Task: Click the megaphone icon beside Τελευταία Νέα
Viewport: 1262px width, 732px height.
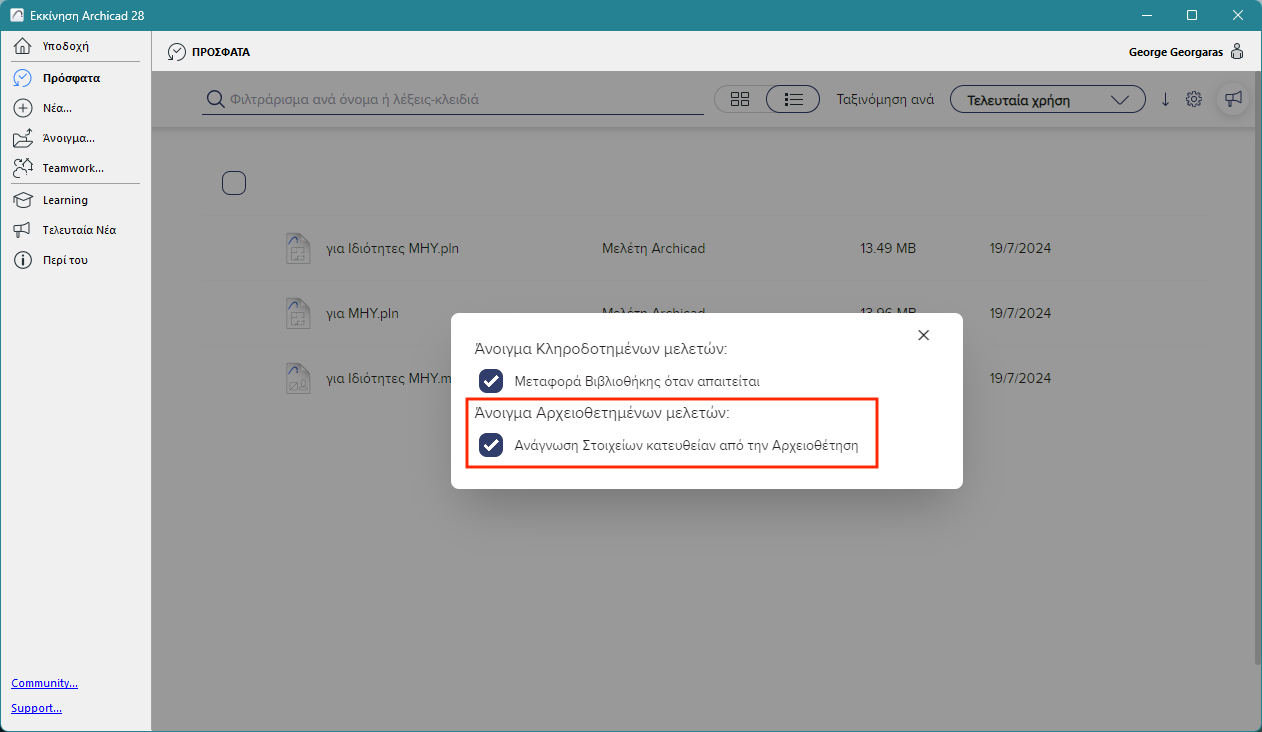Action: pos(23,230)
